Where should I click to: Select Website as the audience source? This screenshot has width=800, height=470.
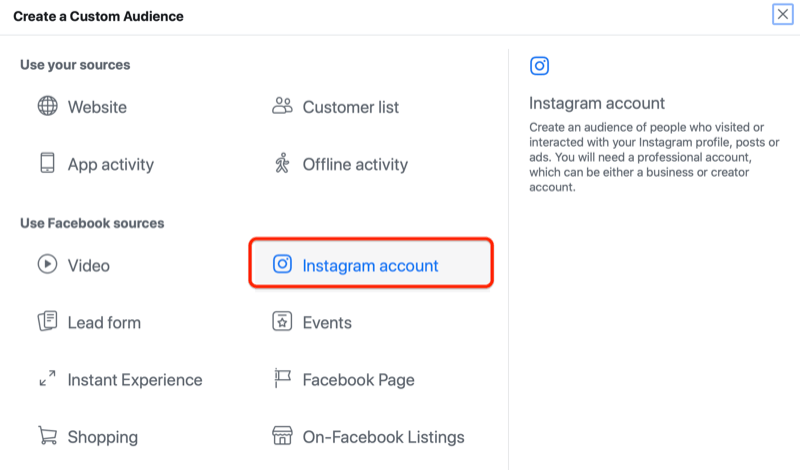97,106
